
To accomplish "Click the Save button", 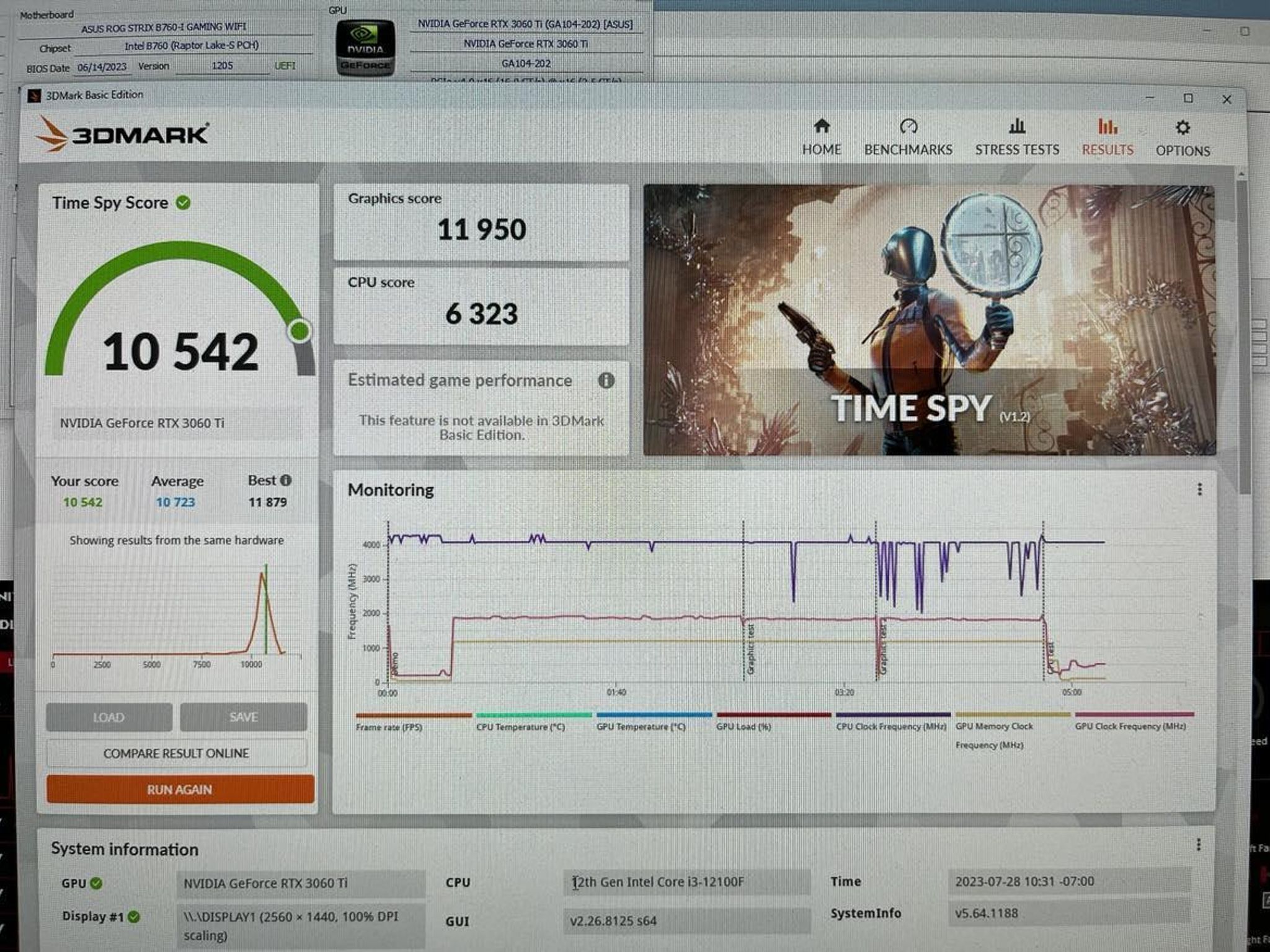I will coord(243,717).
